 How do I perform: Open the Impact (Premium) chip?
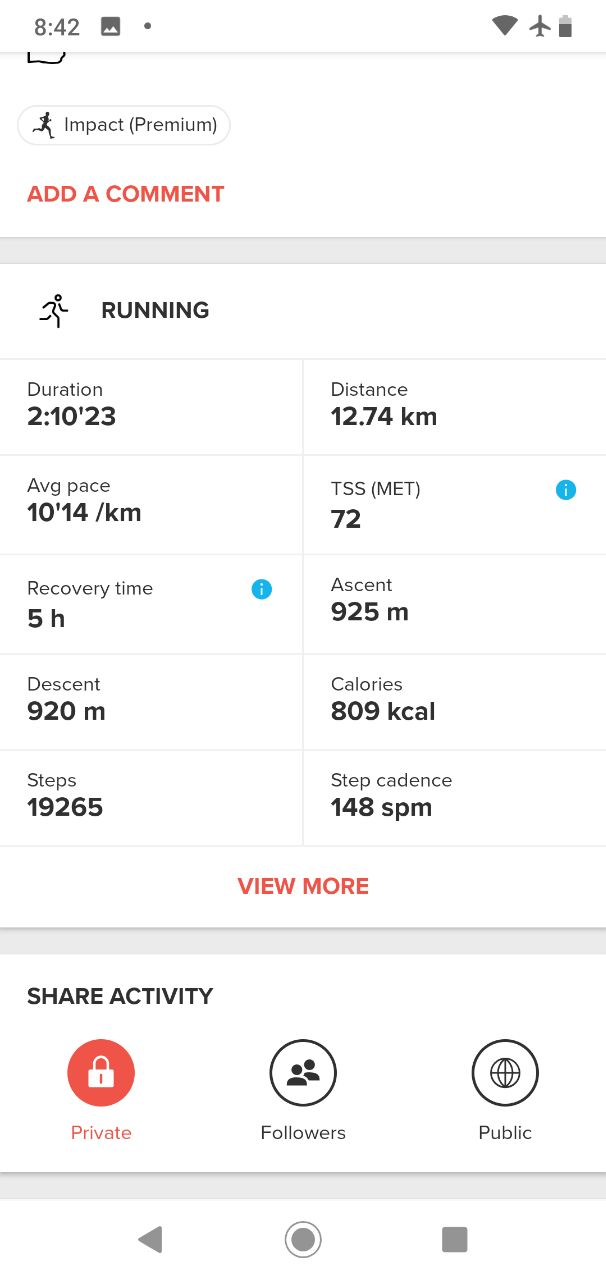[124, 125]
